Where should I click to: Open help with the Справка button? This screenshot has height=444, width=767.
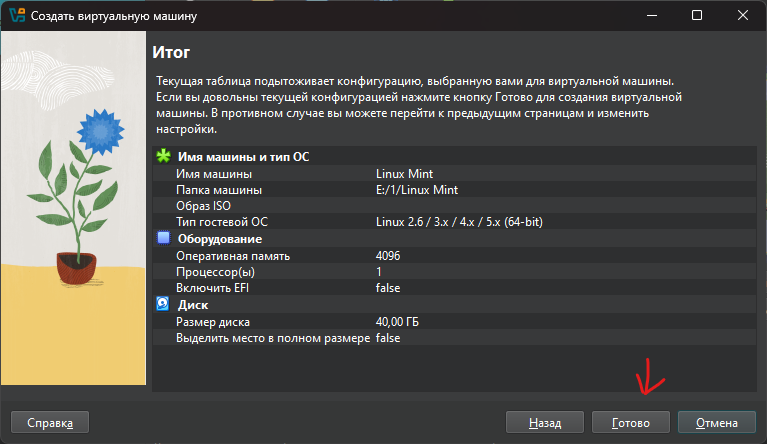50,422
